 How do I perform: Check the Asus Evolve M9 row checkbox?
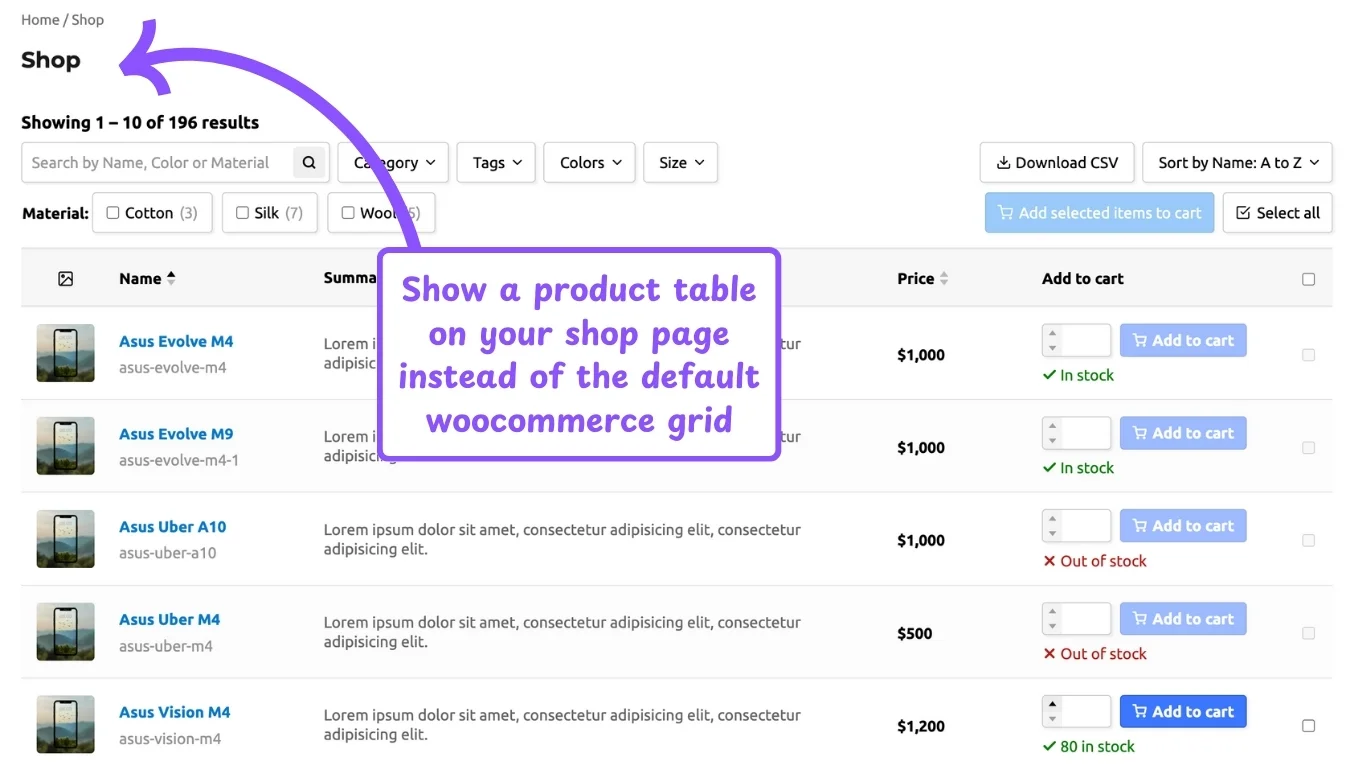tap(1308, 448)
